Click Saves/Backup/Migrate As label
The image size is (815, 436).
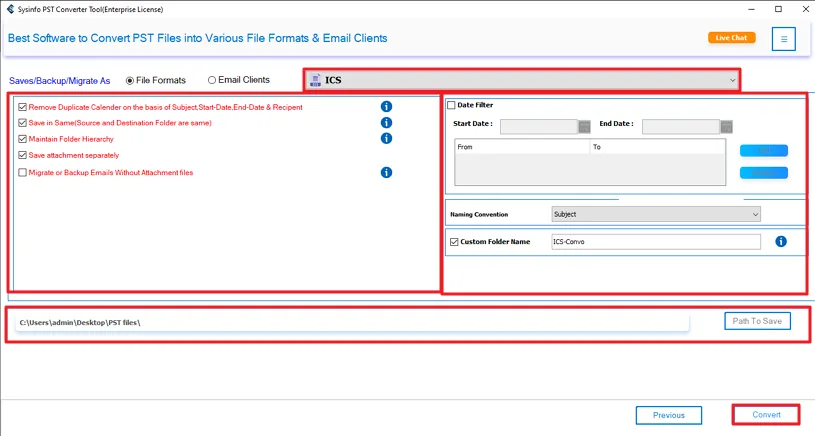tap(60, 81)
